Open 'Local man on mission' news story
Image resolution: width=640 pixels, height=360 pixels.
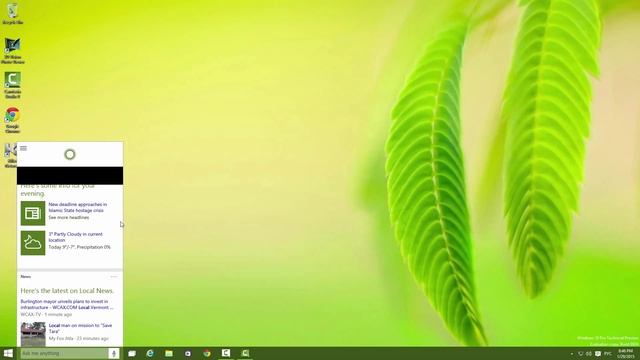(x=80, y=328)
